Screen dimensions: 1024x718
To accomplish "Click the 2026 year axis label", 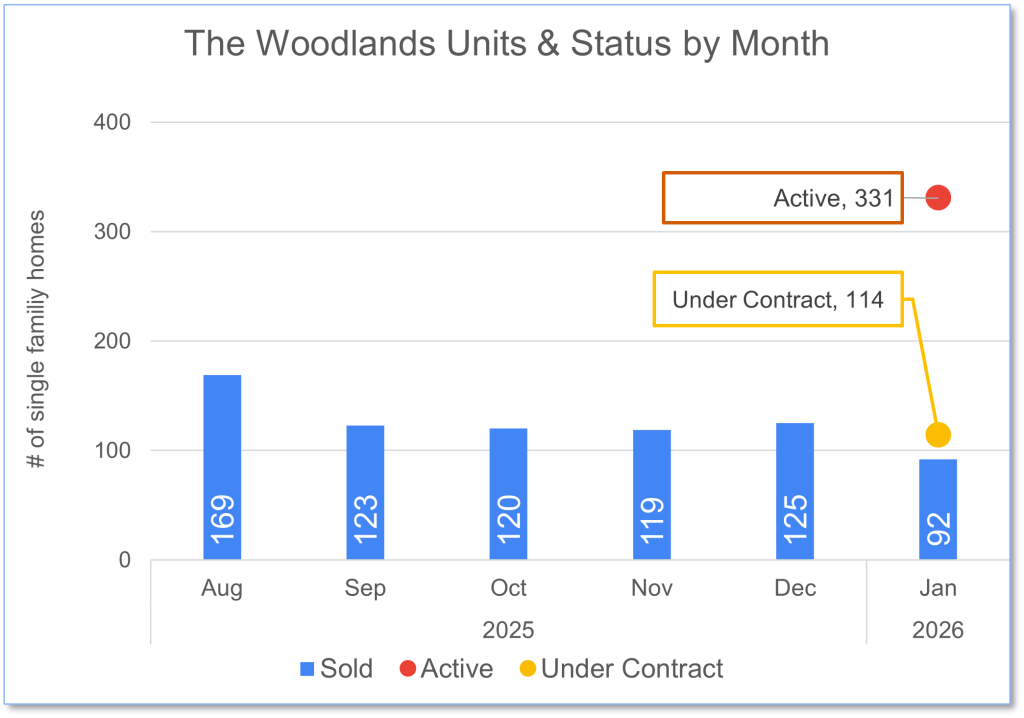I will coord(938,631).
